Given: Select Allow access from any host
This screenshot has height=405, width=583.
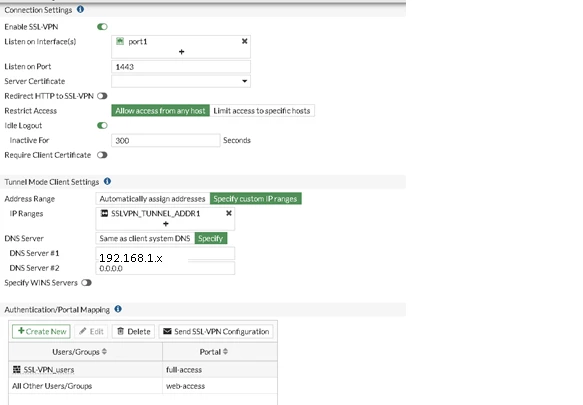Looking at the screenshot, I should point(160,111).
